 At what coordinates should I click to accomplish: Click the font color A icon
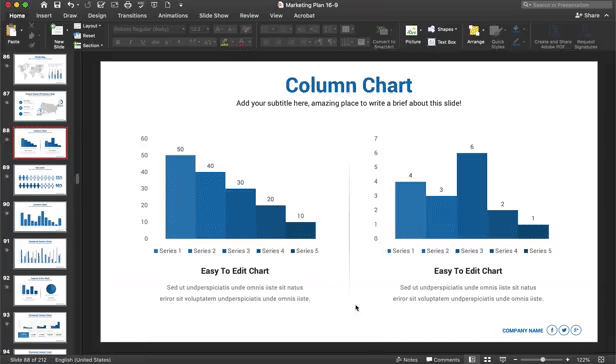point(242,42)
